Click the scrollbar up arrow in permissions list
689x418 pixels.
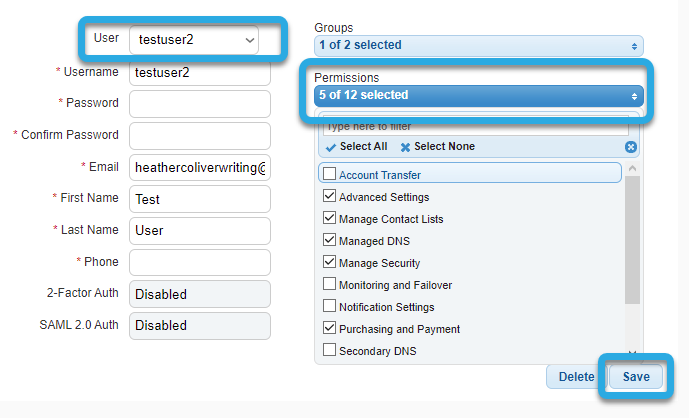(x=632, y=168)
